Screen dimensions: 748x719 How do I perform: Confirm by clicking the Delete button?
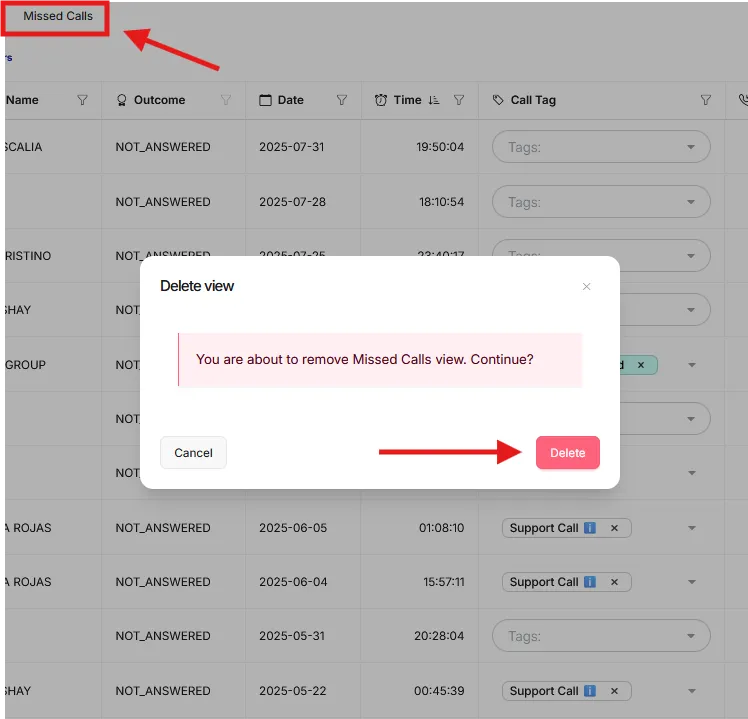(x=567, y=452)
